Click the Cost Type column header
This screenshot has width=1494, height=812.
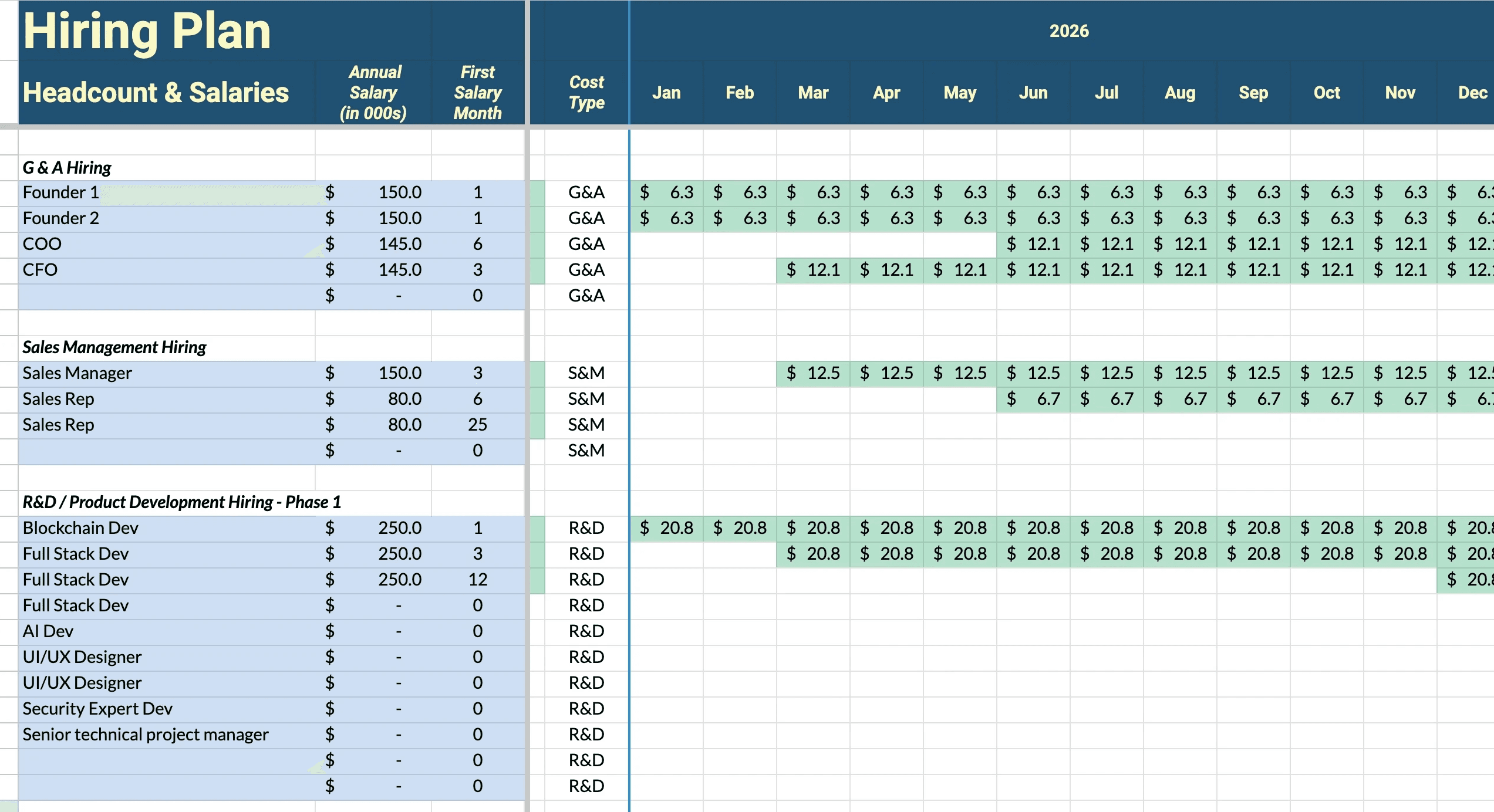click(x=586, y=92)
